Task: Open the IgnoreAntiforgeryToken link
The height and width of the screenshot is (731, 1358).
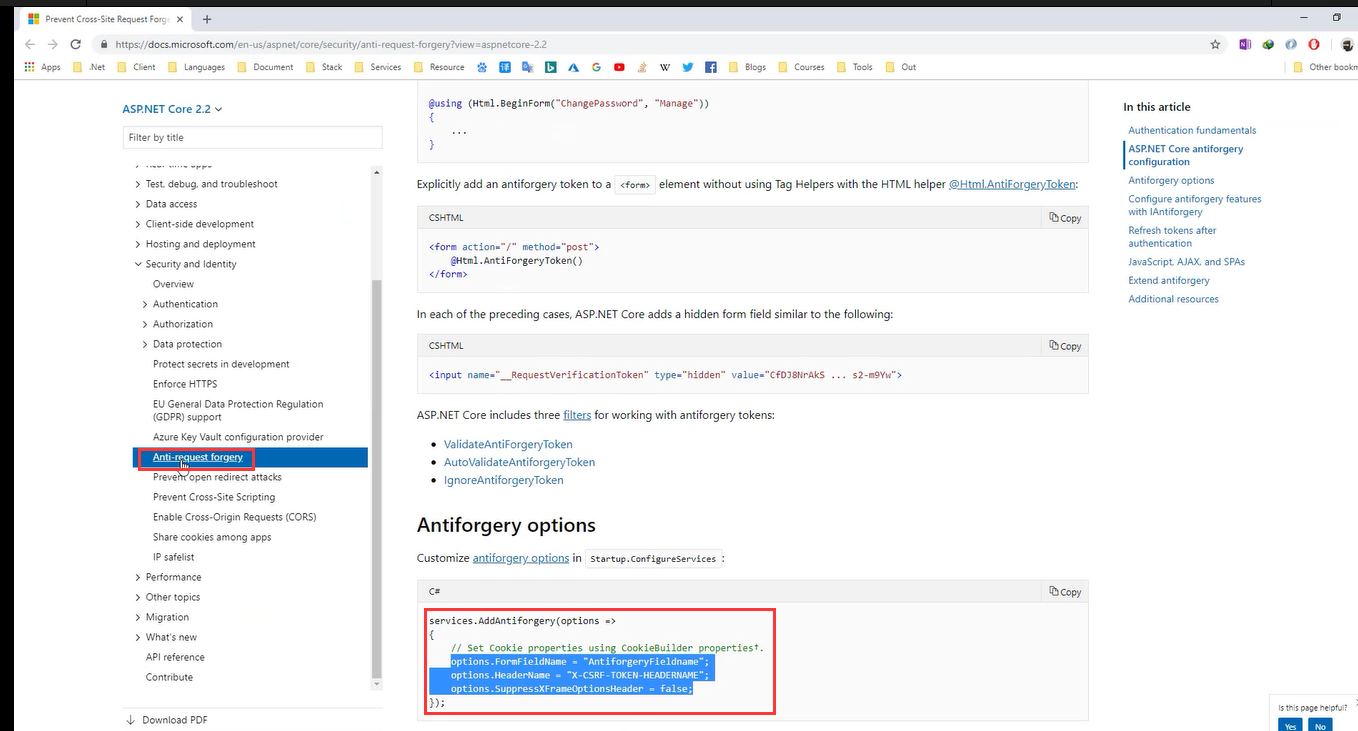Action: point(504,480)
